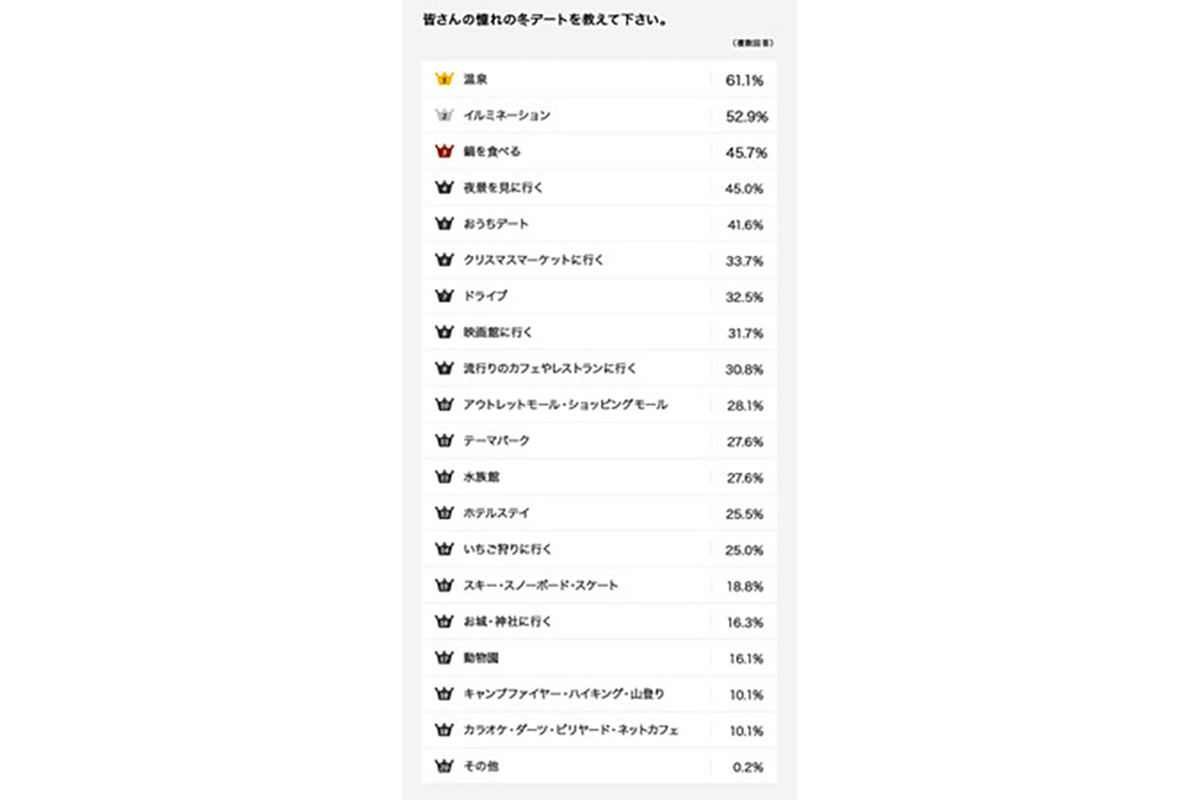
Task: Select the 映画館に行く row label
Action: (x=498, y=332)
